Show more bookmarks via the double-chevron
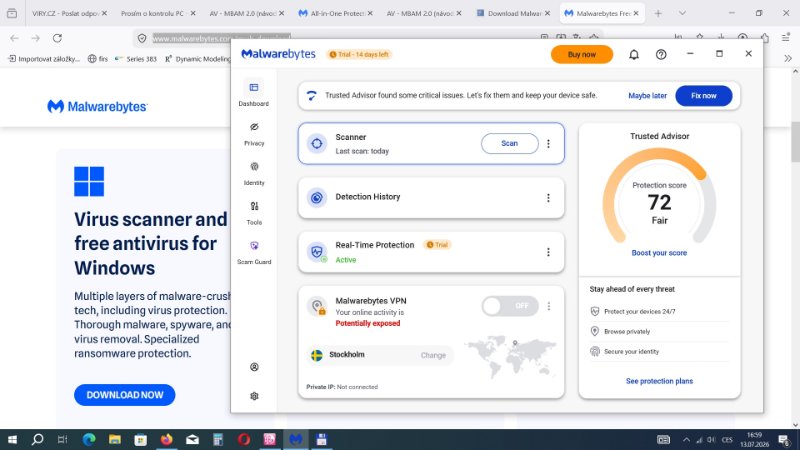The width and height of the screenshot is (800, 450). (788, 59)
